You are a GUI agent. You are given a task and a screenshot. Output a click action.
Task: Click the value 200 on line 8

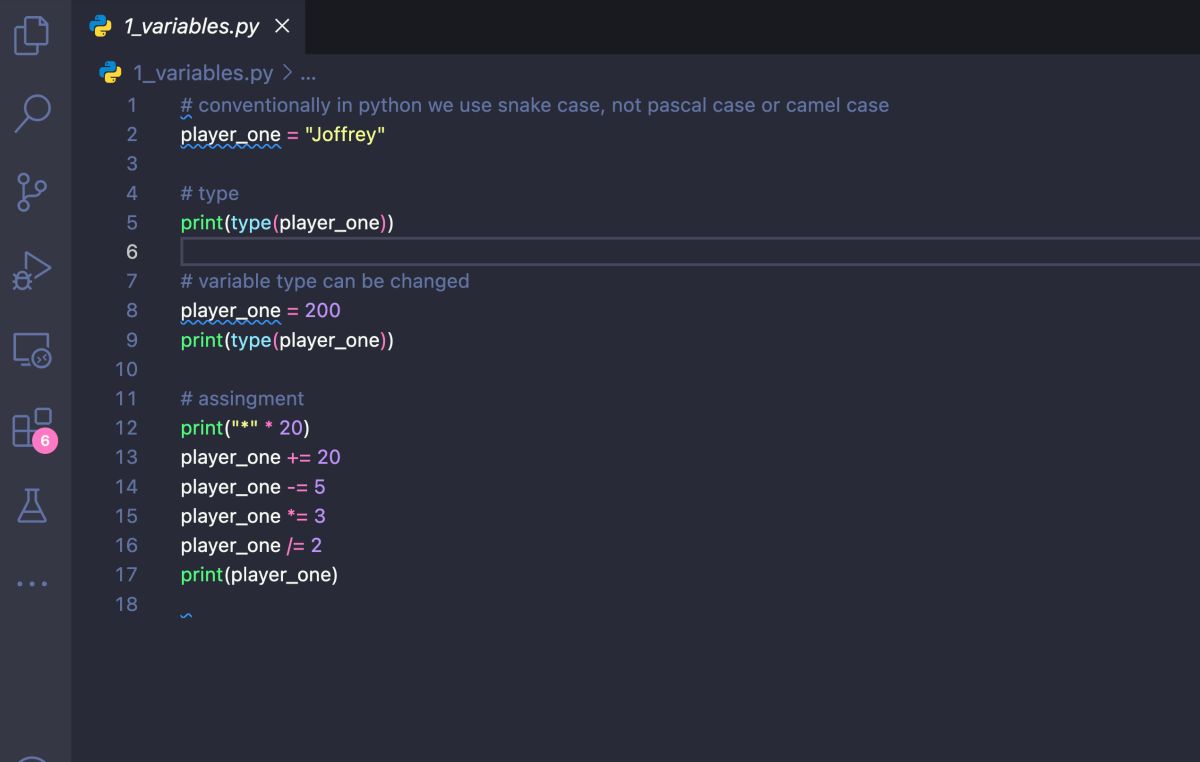tap(323, 310)
